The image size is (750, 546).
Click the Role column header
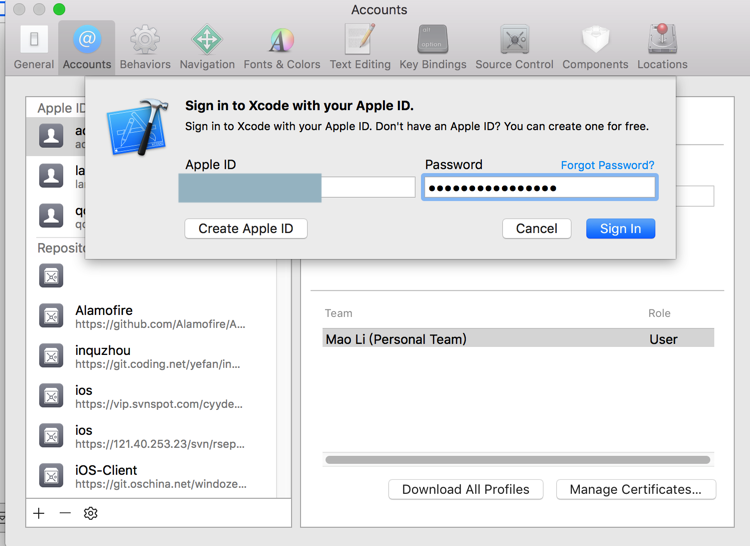(x=659, y=313)
